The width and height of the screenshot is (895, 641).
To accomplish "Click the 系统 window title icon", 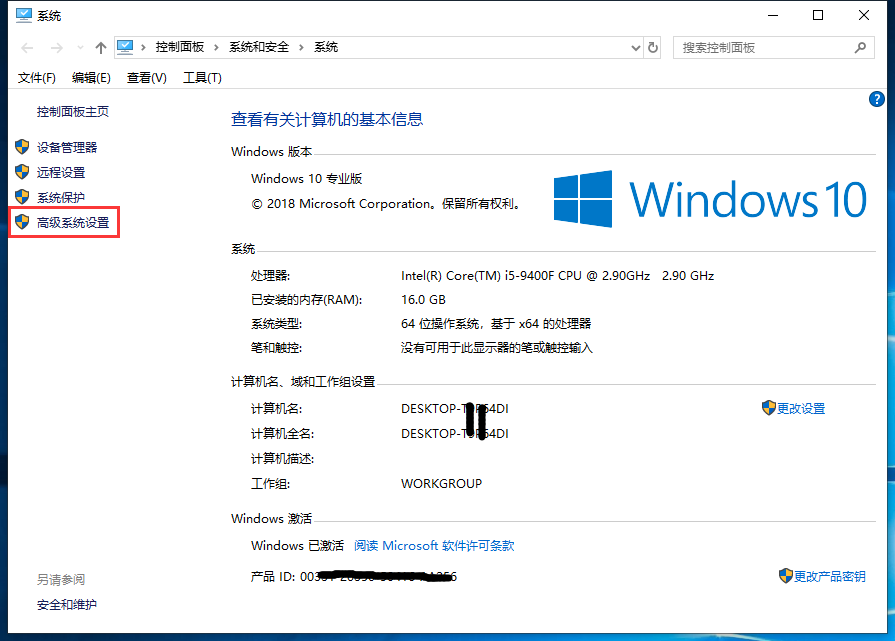I will click(23, 15).
